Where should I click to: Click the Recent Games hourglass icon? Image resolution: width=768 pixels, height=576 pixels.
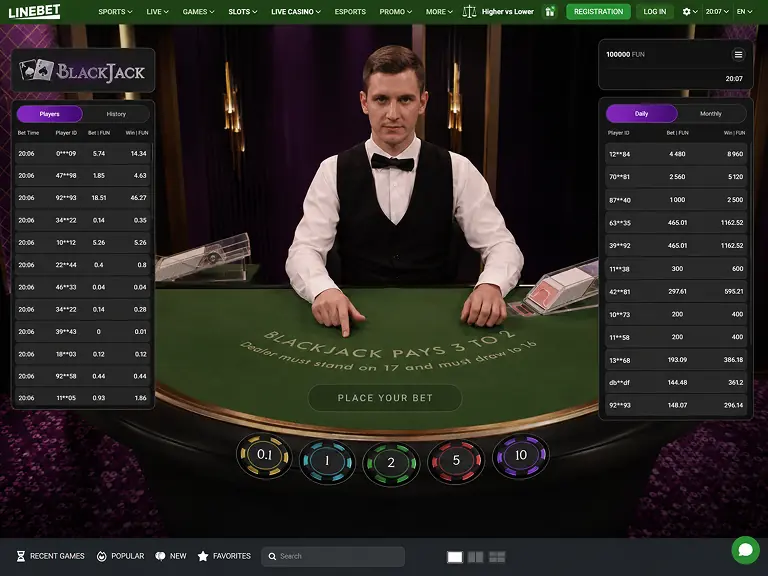(x=21, y=556)
